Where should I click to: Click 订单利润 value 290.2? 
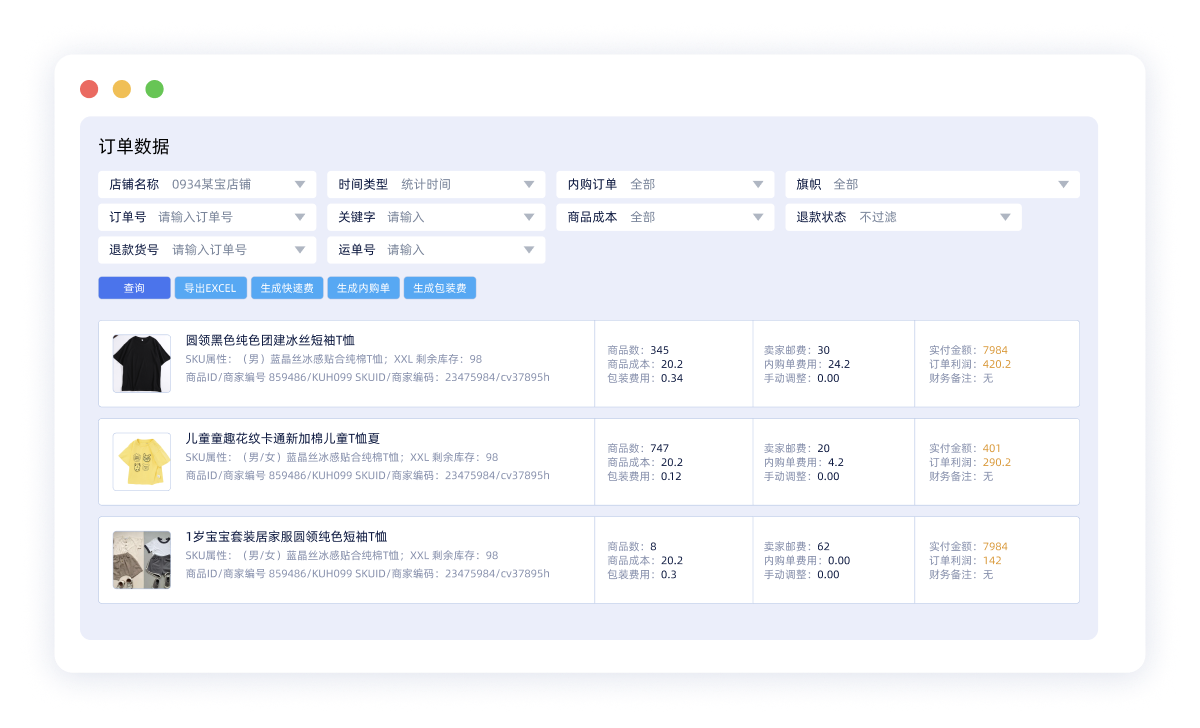click(997, 462)
